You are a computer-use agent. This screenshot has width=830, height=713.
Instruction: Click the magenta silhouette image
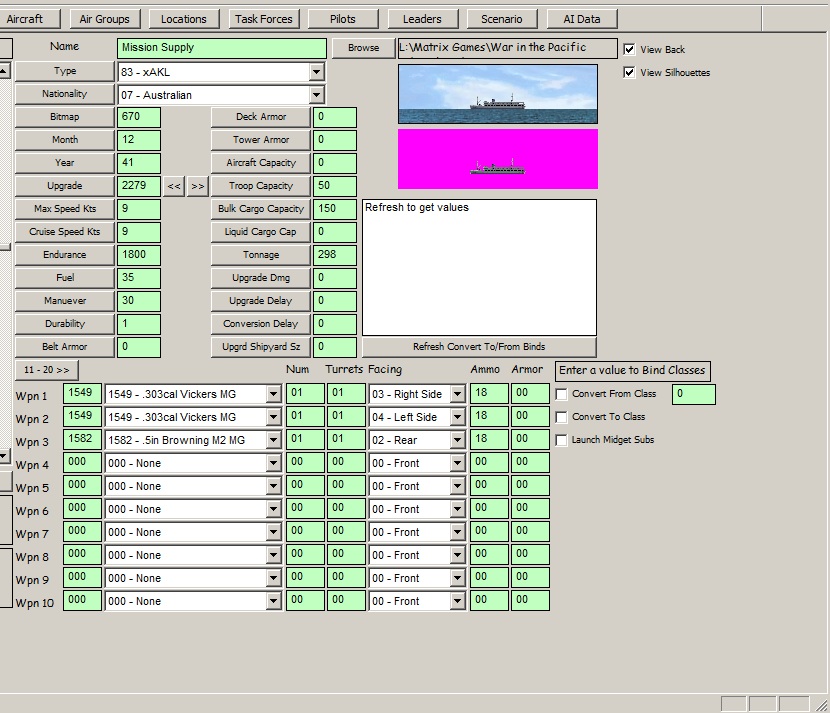tap(498, 159)
